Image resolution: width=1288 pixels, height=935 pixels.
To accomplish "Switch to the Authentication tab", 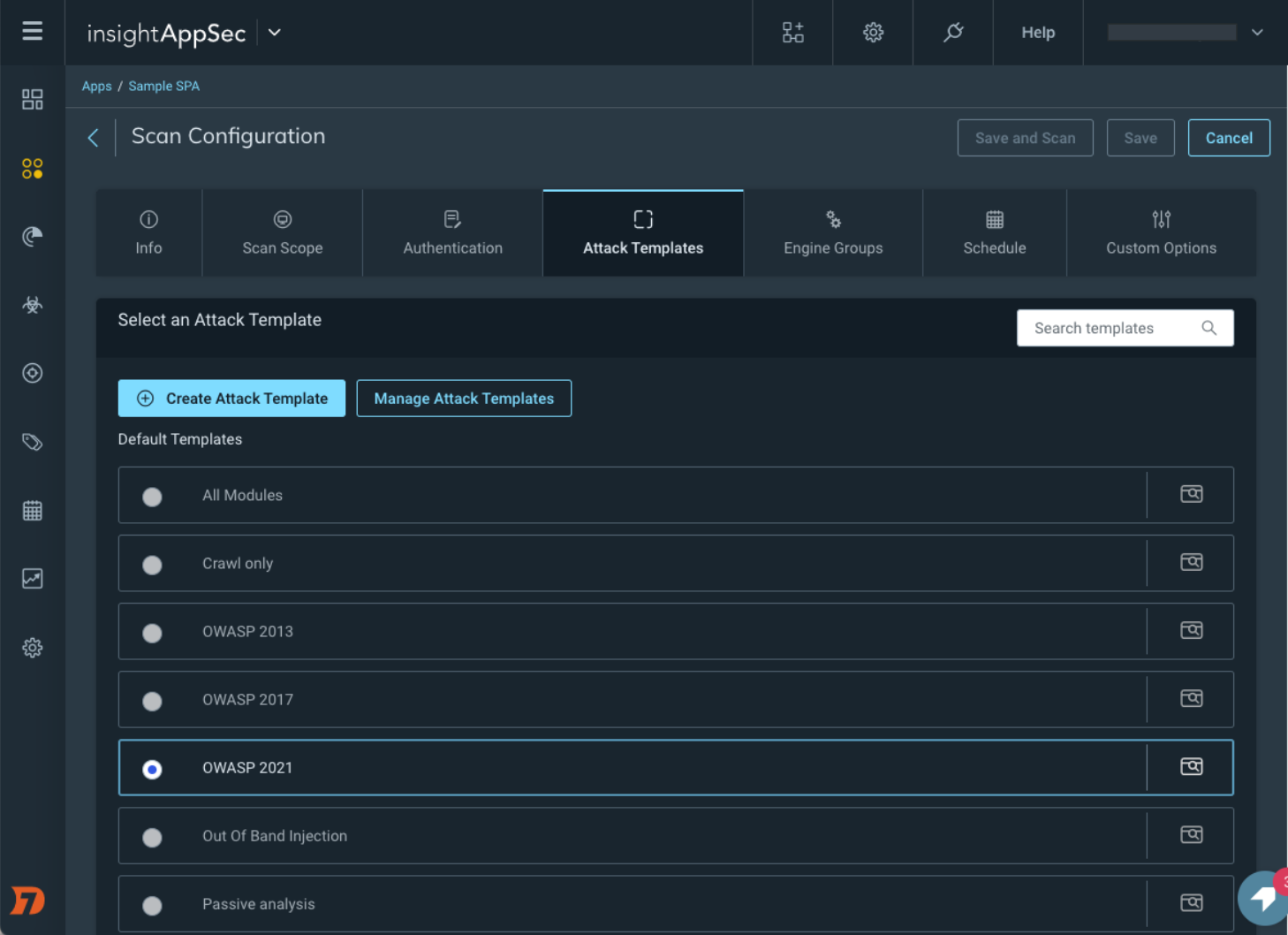I will [x=453, y=233].
